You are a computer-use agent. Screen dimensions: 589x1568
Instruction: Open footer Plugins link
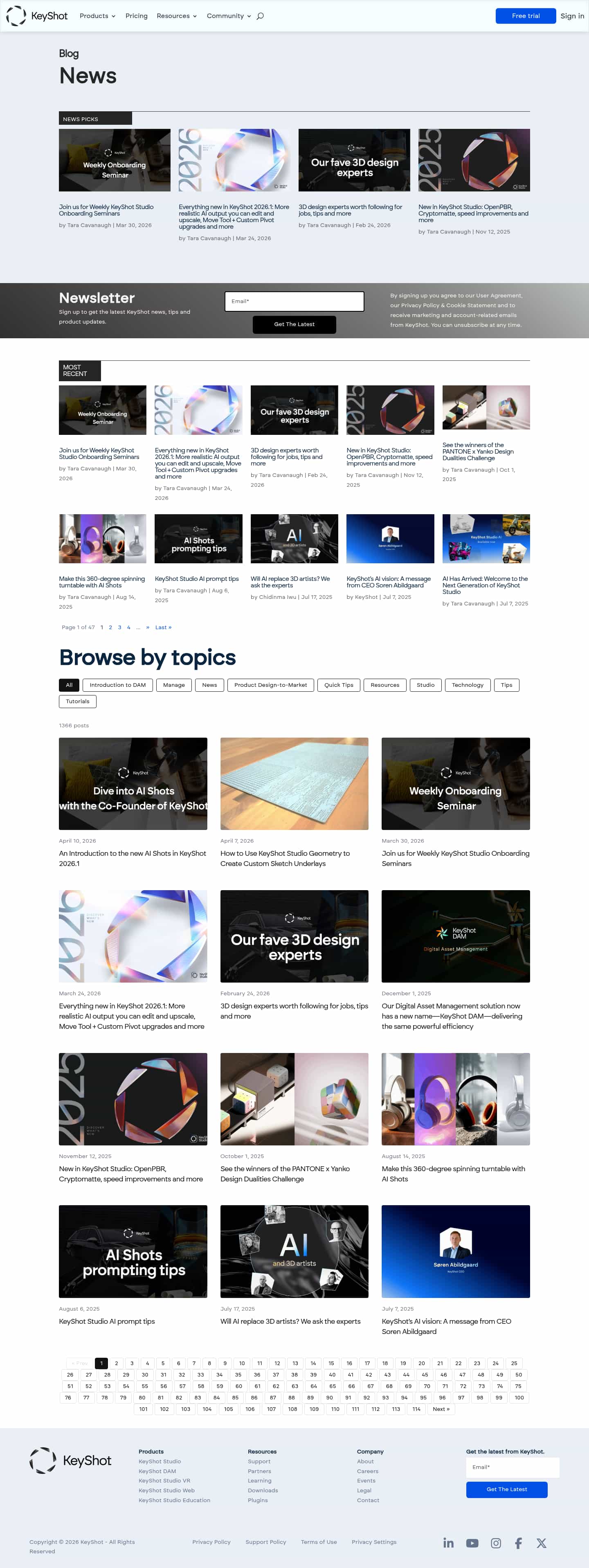257,1500
